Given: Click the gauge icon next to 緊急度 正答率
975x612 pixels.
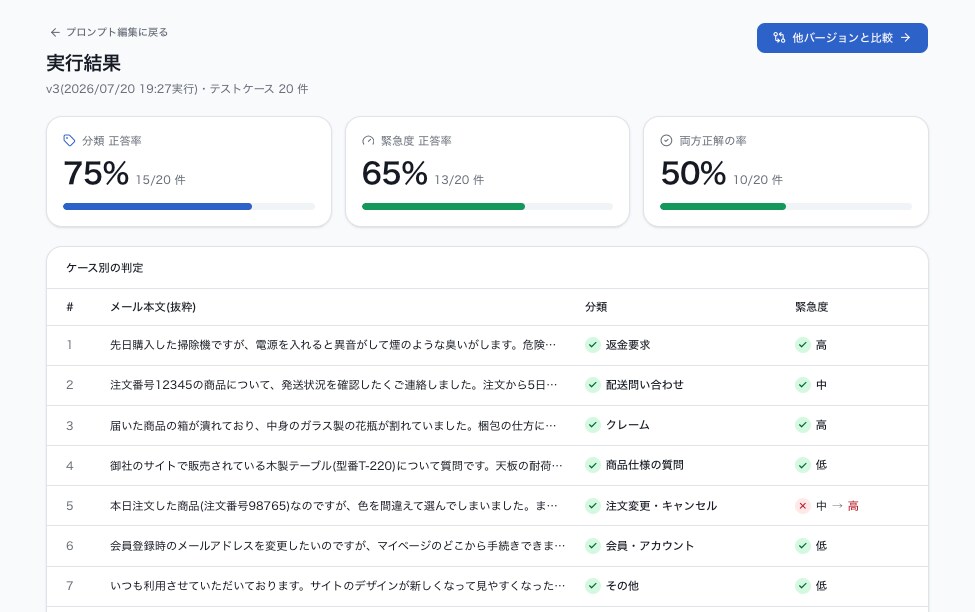Looking at the screenshot, I should [x=368, y=141].
